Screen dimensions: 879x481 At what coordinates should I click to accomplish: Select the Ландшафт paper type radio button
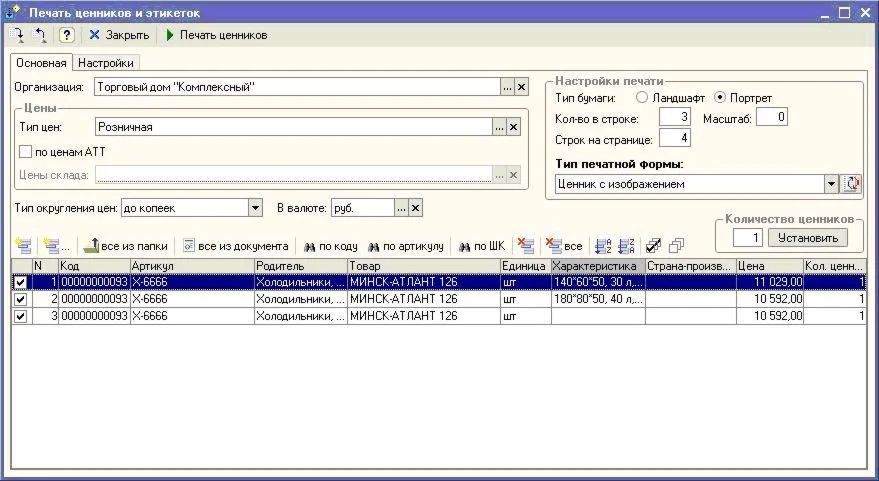642,98
